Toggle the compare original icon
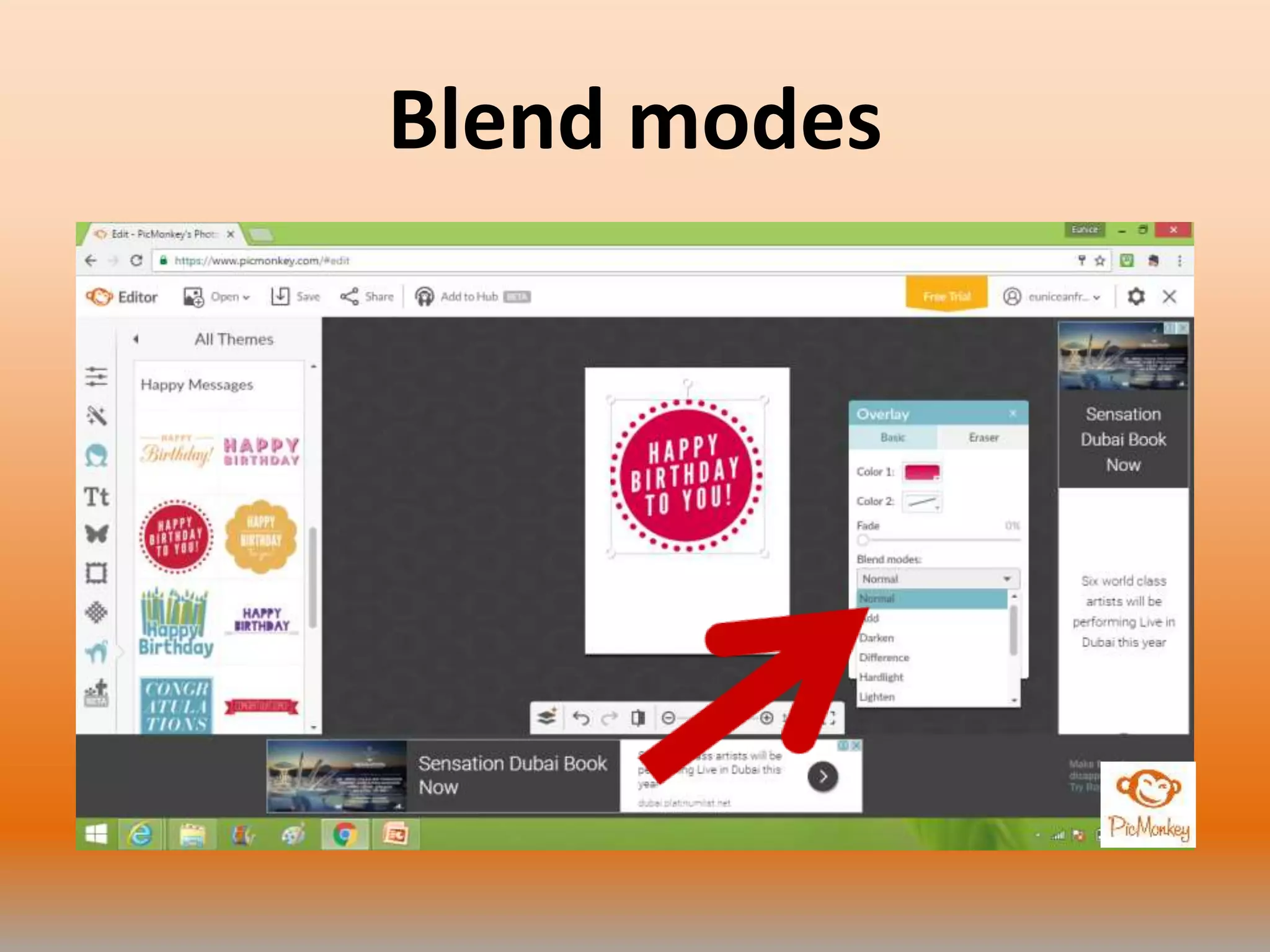The height and width of the screenshot is (952, 1270). coord(637,718)
